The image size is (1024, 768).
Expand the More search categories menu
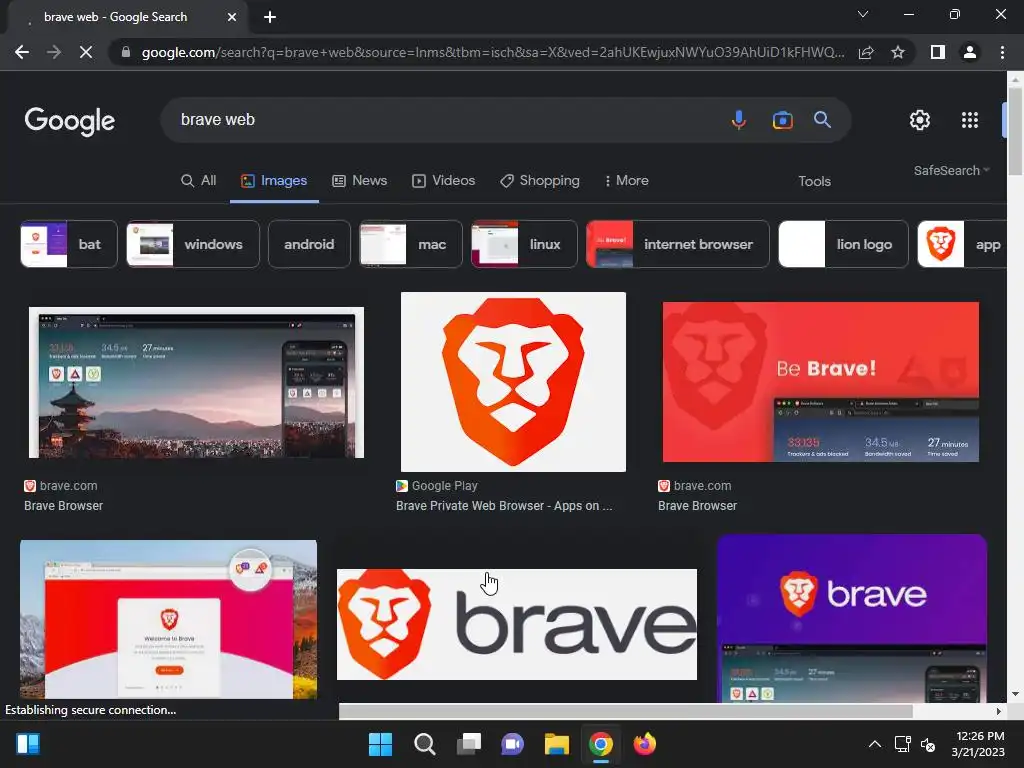coord(626,180)
